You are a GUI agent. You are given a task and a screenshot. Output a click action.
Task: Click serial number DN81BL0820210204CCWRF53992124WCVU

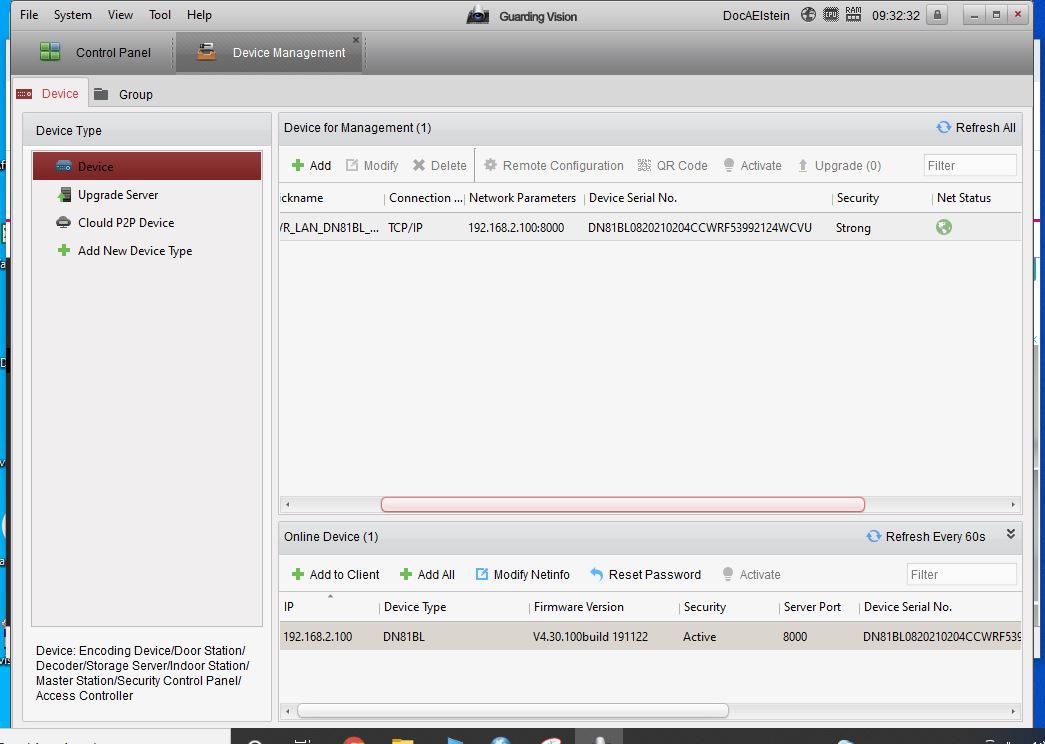[x=700, y=227]
